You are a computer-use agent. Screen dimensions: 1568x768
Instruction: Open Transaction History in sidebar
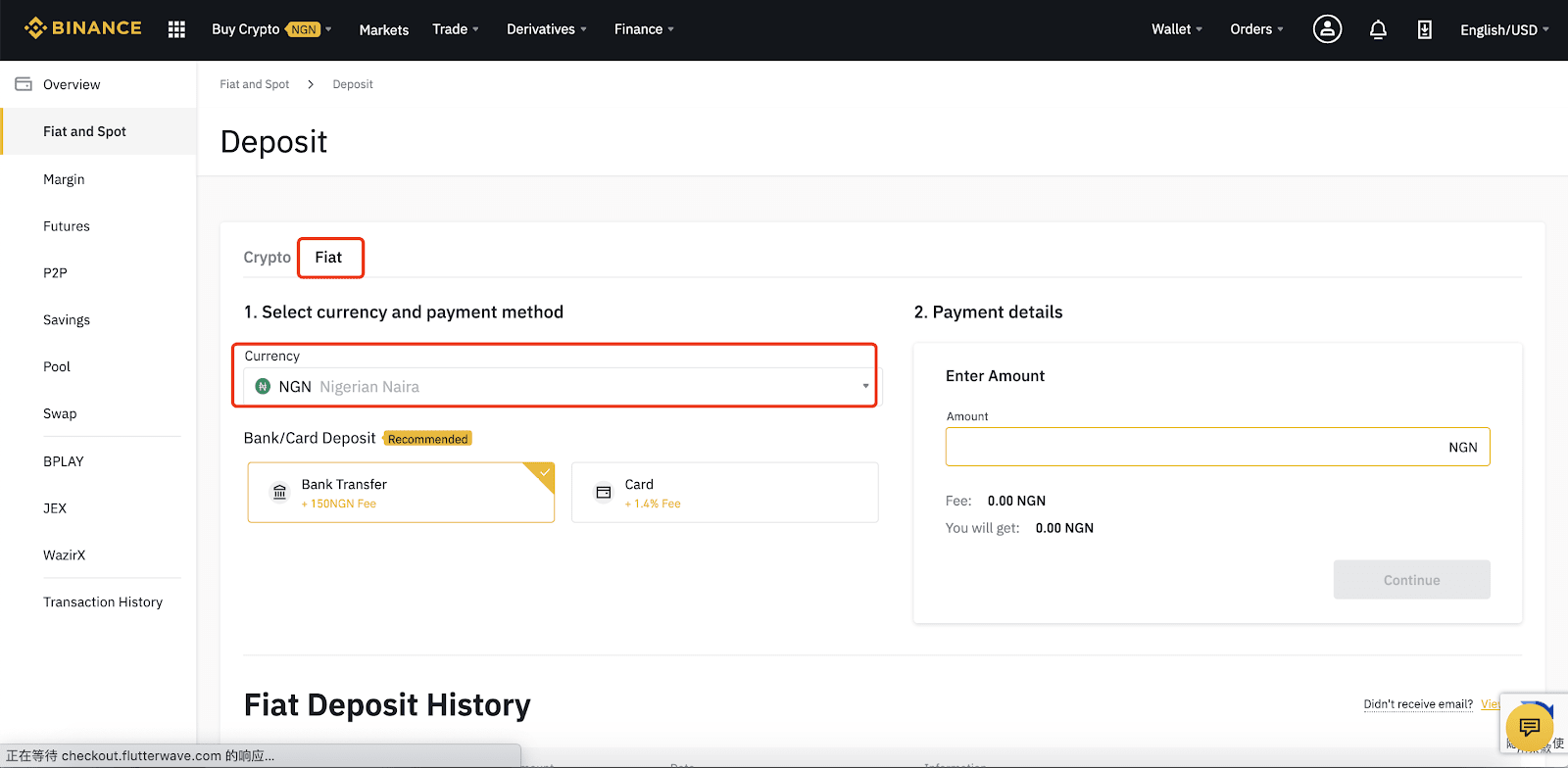103,602
